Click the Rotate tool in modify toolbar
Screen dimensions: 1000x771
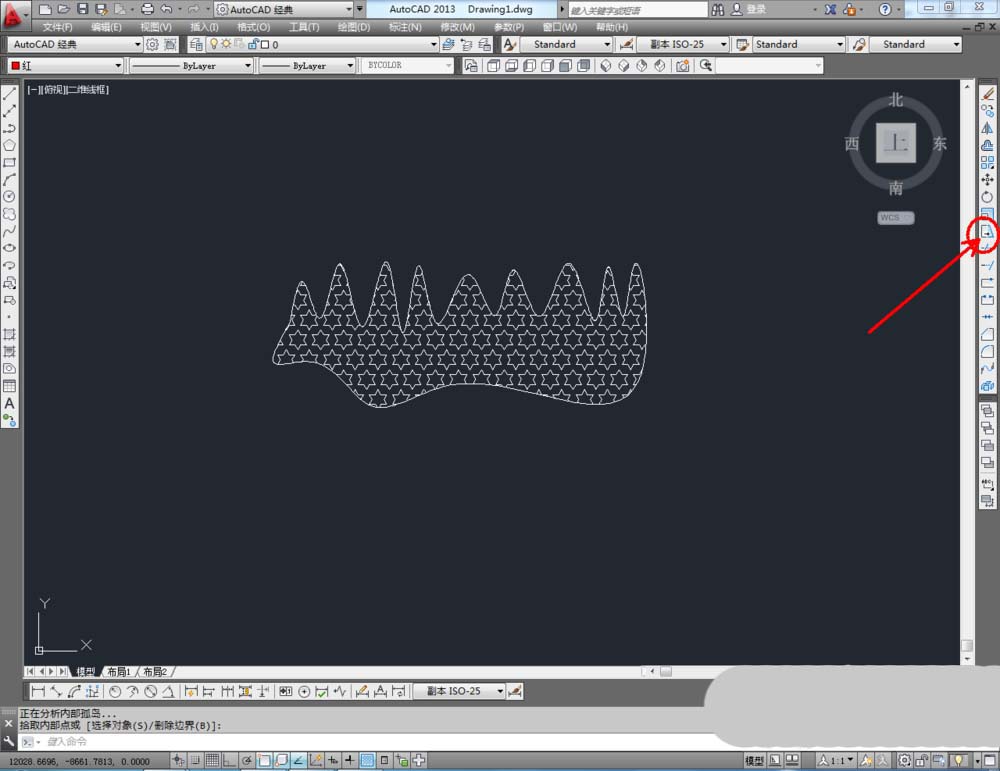click(987, 197)
